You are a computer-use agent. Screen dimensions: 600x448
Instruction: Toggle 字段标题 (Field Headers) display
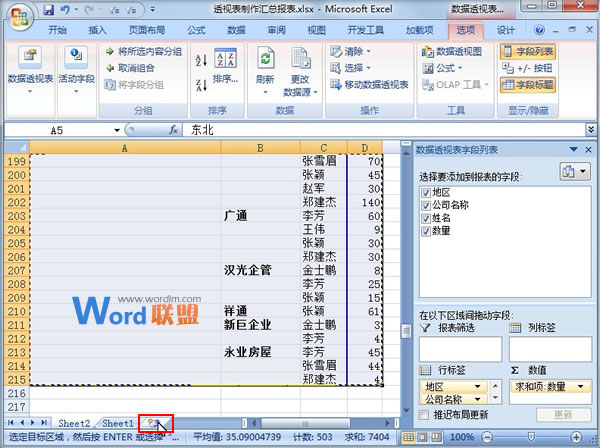click(x=528, y=85)
